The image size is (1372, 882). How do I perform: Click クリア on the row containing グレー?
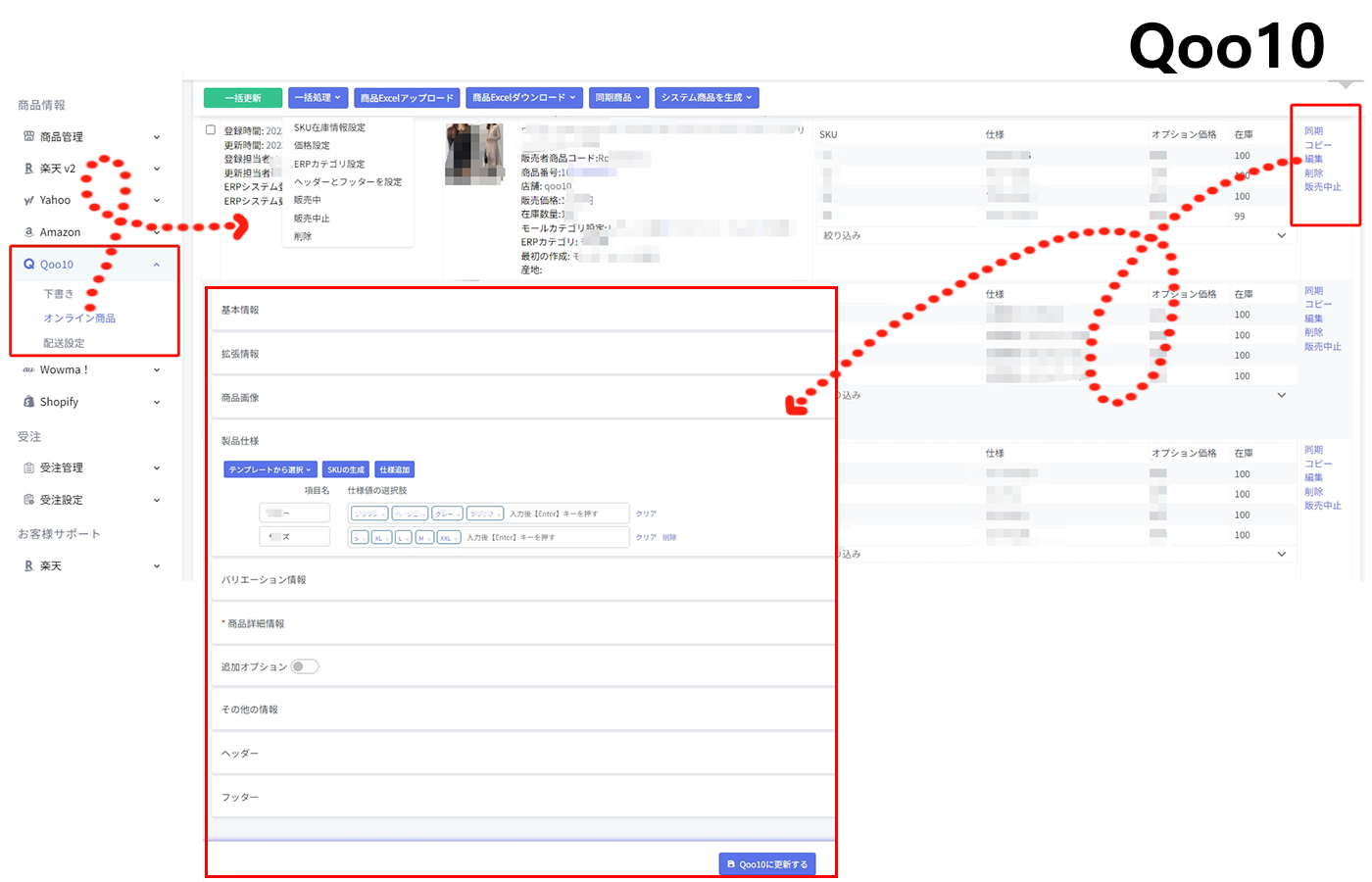(x=646, y=514)
